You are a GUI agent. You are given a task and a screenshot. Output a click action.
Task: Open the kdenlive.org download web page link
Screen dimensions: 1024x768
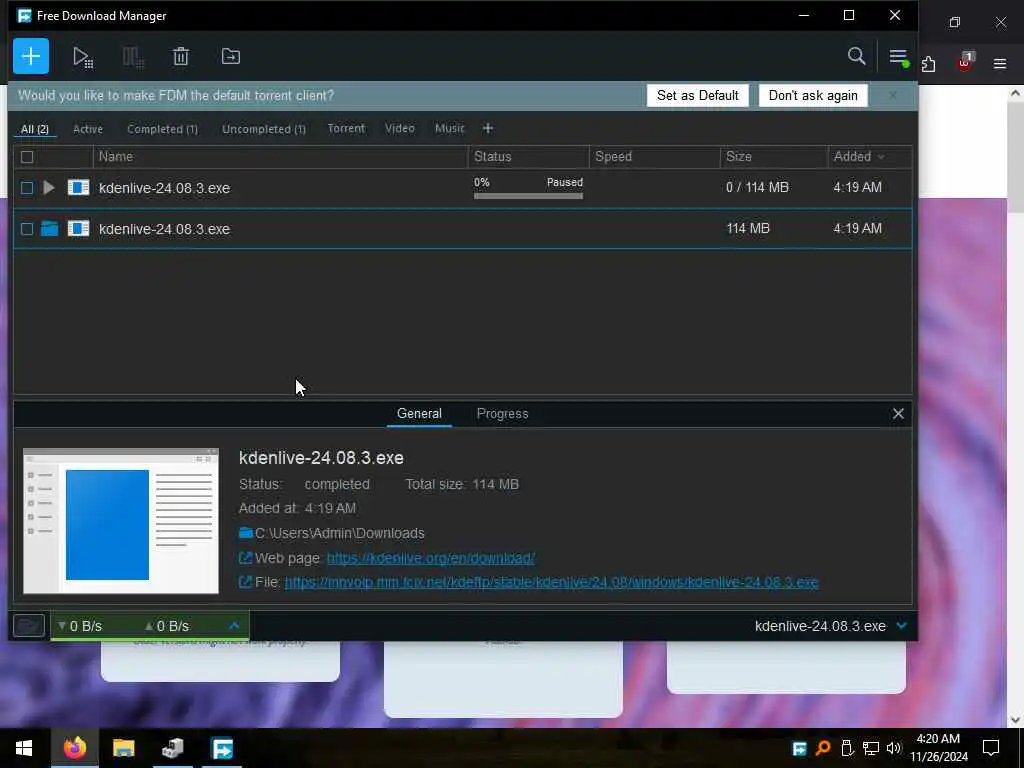(430, 558)
